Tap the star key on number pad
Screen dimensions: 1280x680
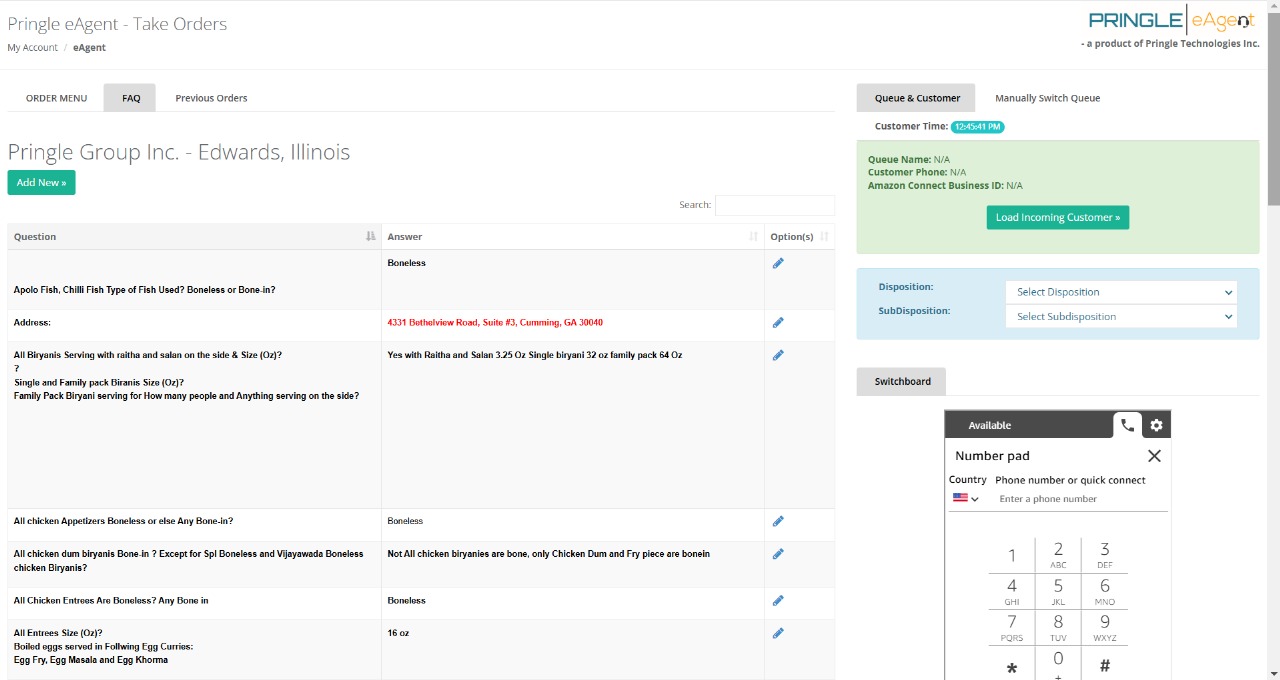[1012, 666]
